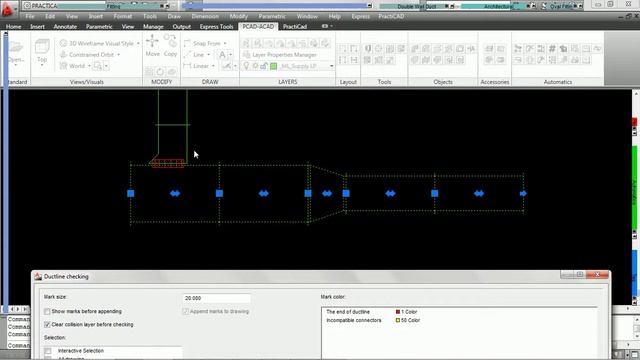
Task: Click the DRAW panel title
Action: 210,82
